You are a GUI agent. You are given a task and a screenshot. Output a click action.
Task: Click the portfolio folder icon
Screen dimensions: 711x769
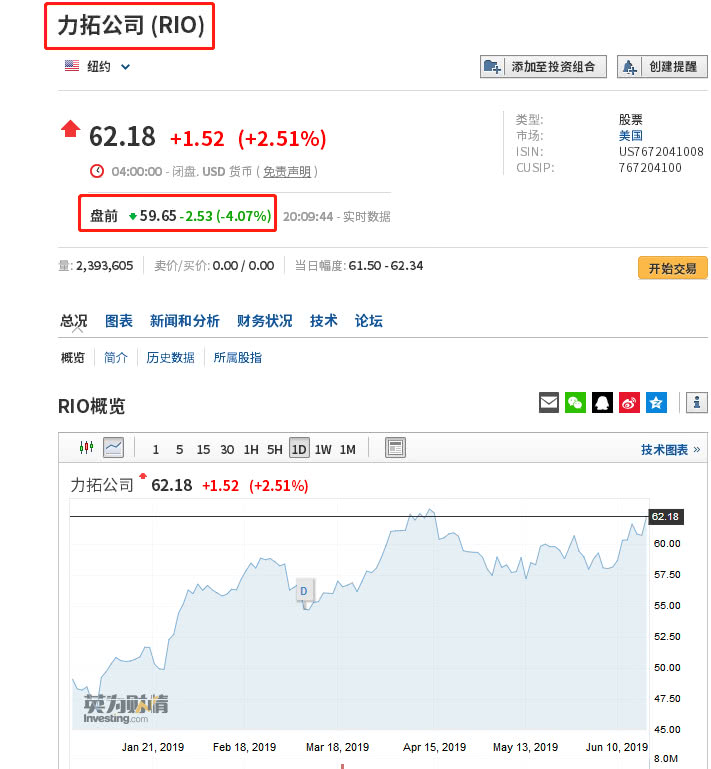492,66
